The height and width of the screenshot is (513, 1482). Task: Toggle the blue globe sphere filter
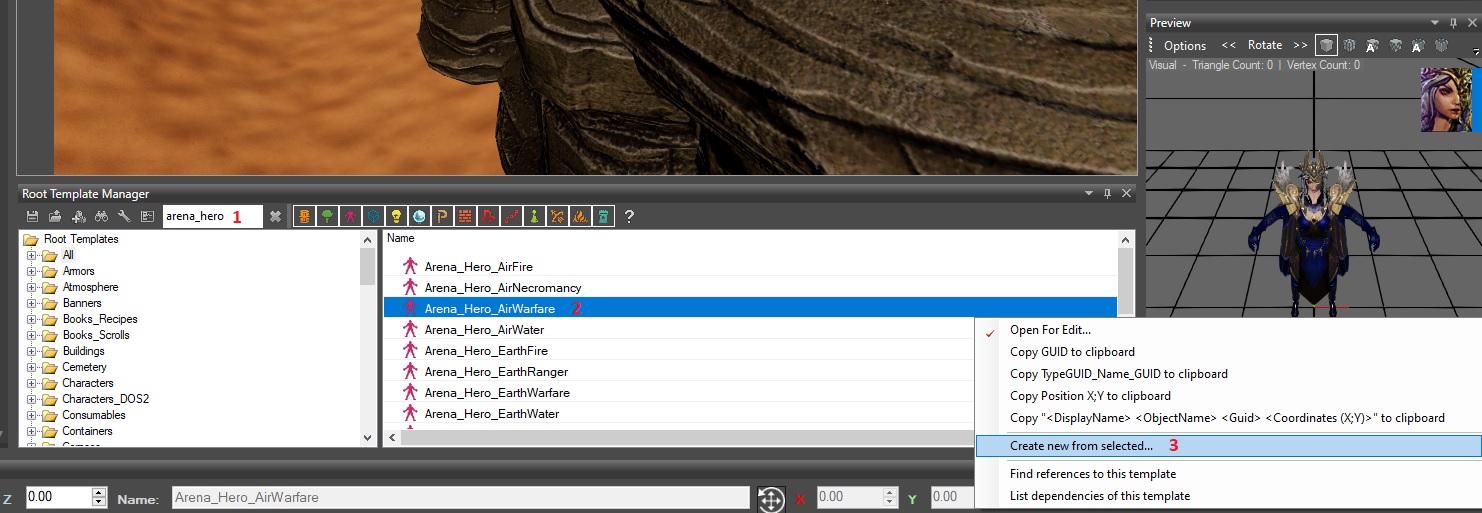point(418,216)
